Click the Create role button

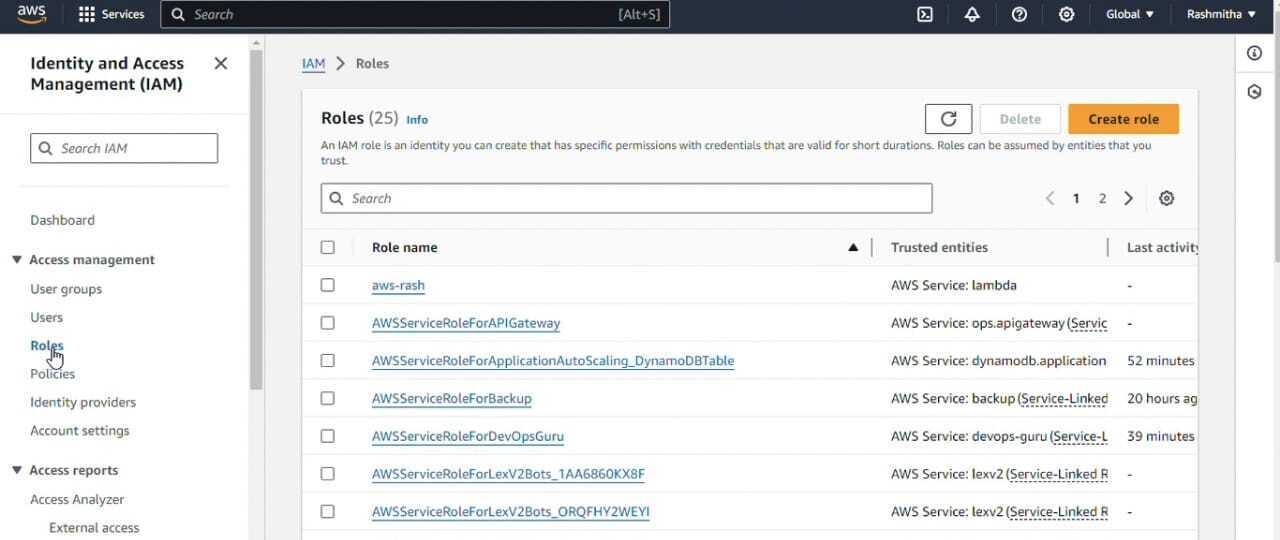tap(1123, 119)
